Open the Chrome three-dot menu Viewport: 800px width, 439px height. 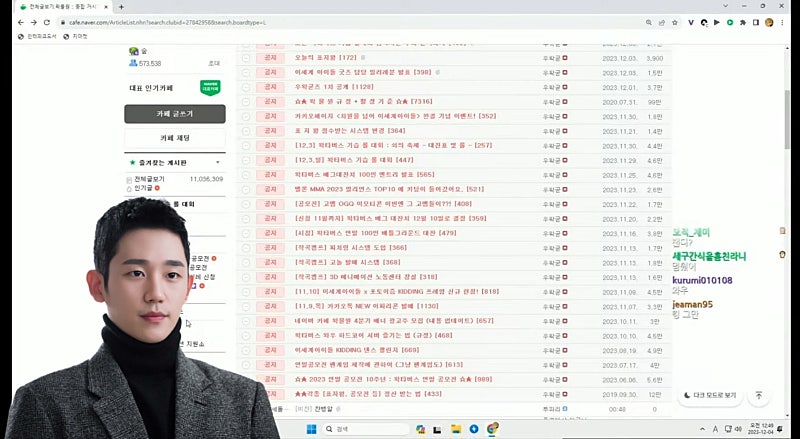782,22
